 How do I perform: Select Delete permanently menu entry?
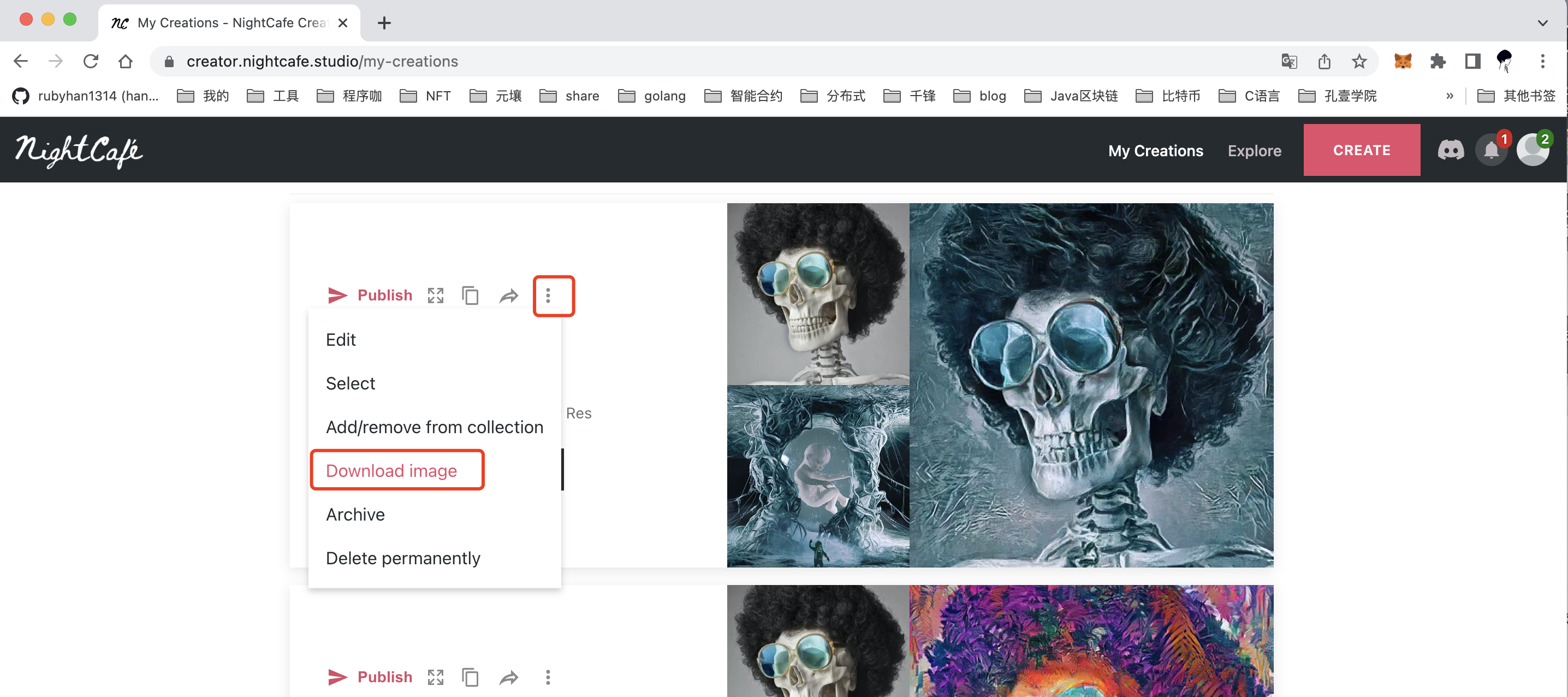403,558
